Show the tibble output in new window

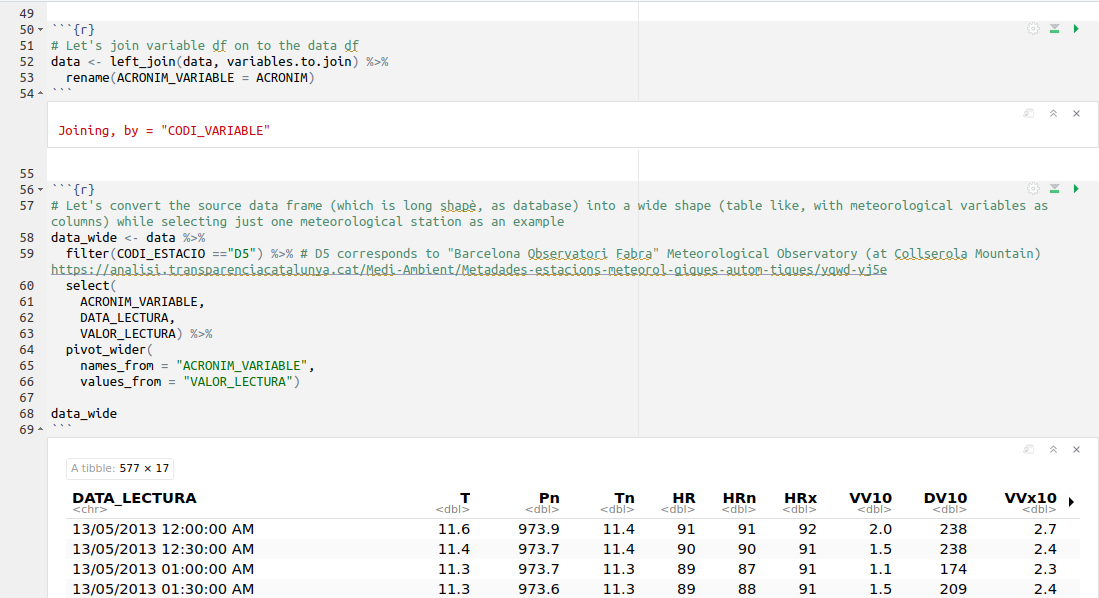[1028, 449]
